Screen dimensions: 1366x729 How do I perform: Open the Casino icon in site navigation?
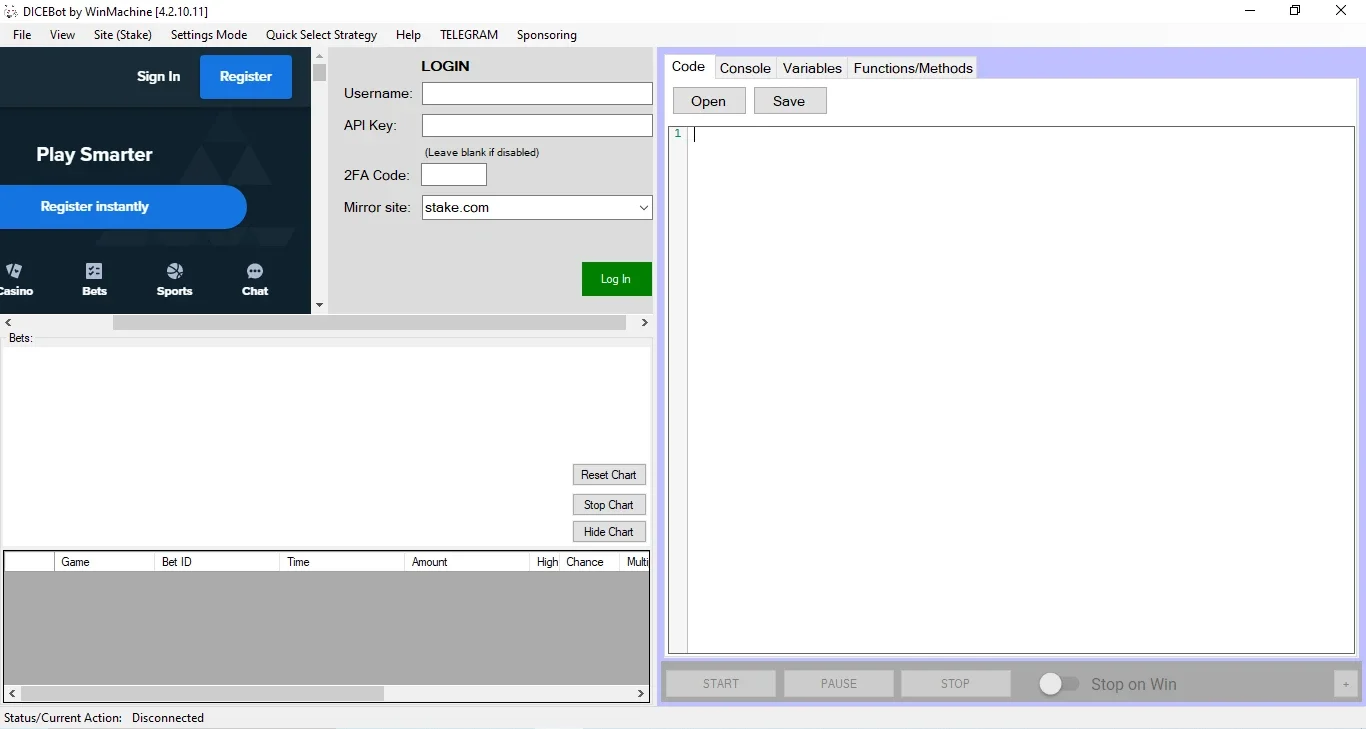(14, 271)
